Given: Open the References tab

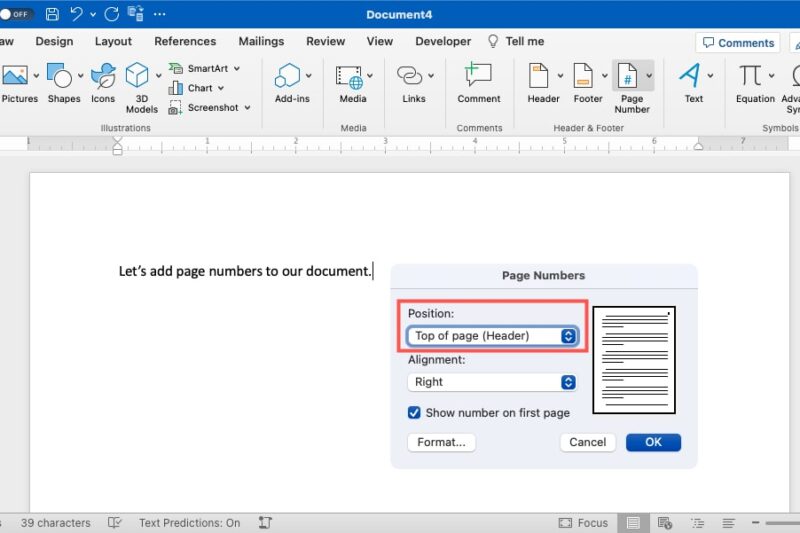Looking at the screenshot, I should (x=185, y=41).
